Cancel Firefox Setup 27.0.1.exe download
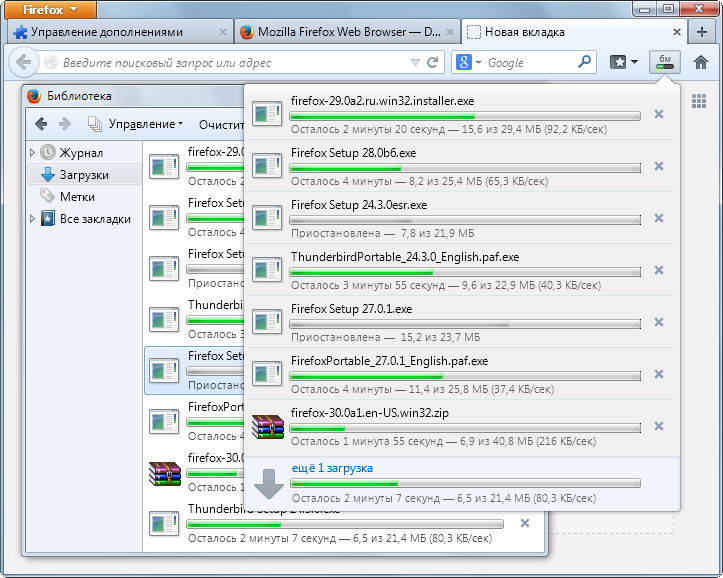 click(658, 323)
